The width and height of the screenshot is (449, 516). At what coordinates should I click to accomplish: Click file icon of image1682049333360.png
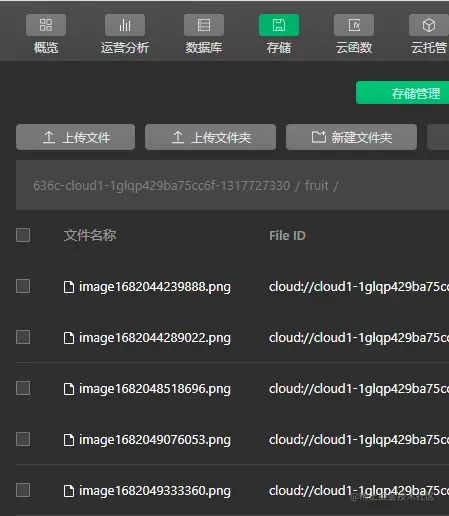69,491
